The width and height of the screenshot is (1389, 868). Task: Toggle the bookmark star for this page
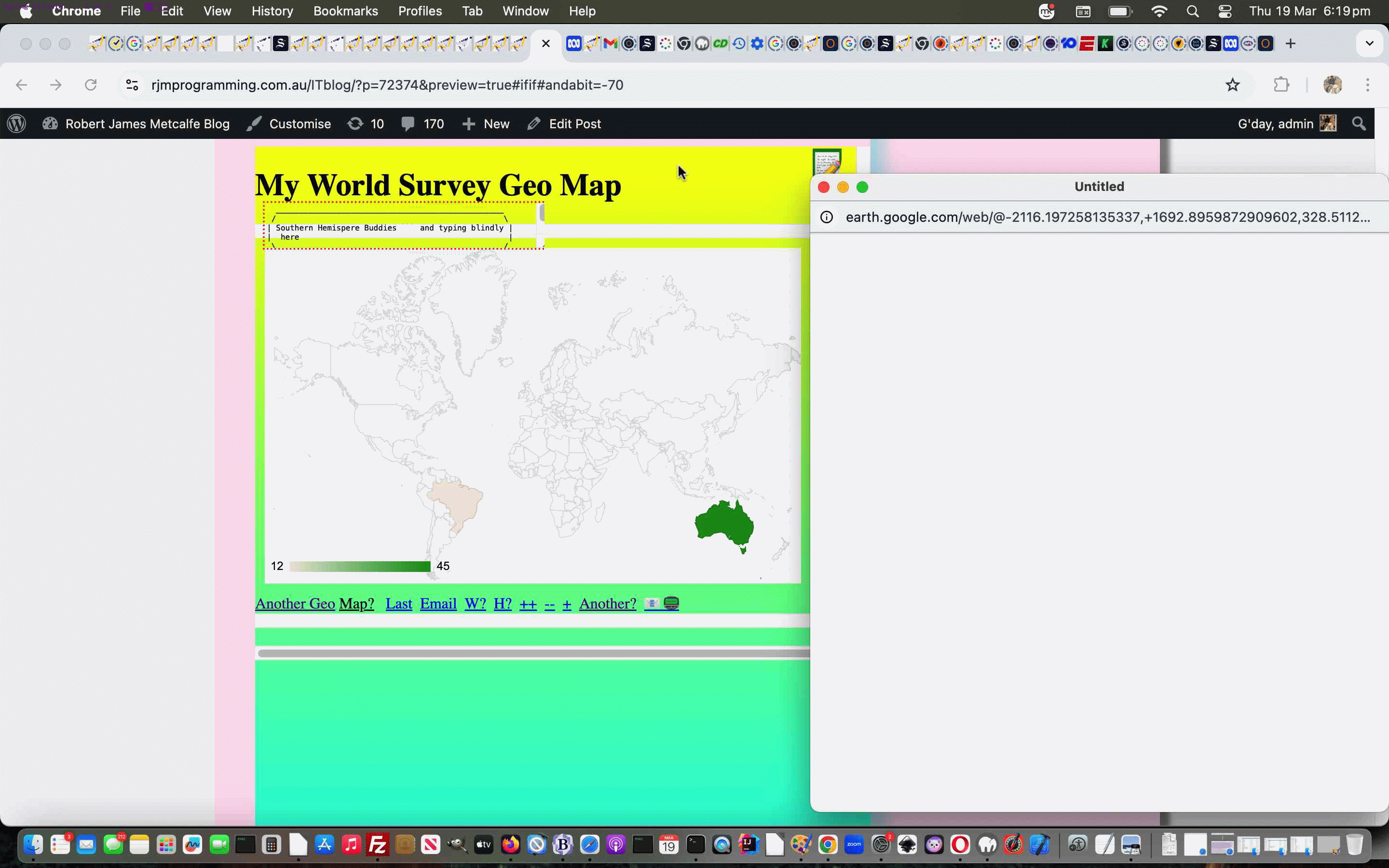[1232, 84]
